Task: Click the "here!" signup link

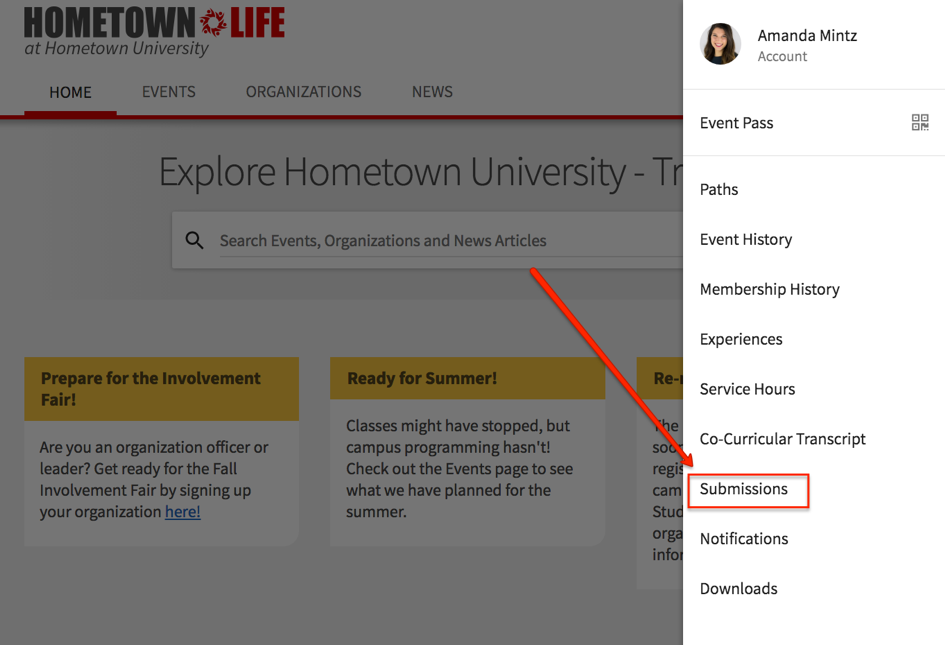Action: coord(183,512)
